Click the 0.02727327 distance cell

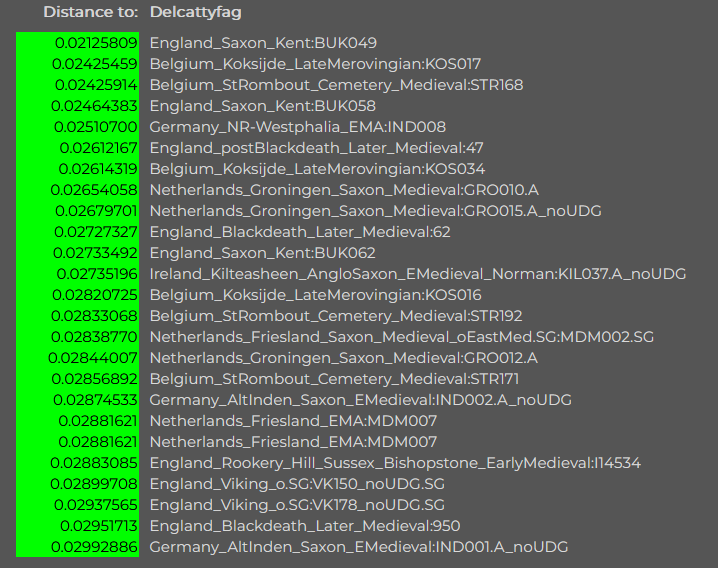(96, 231)
